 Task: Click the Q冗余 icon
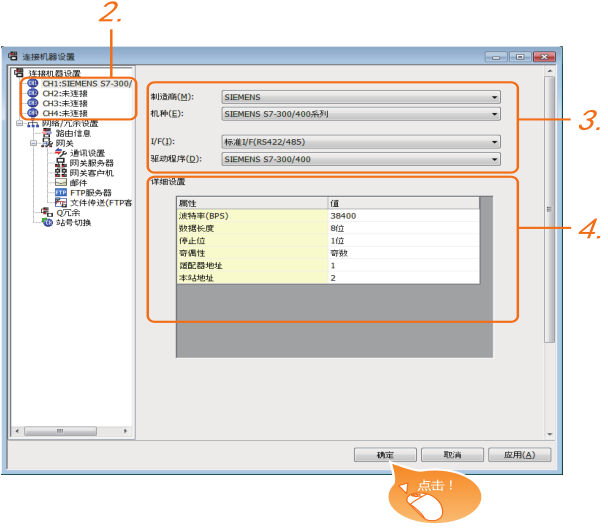point(47,212)
